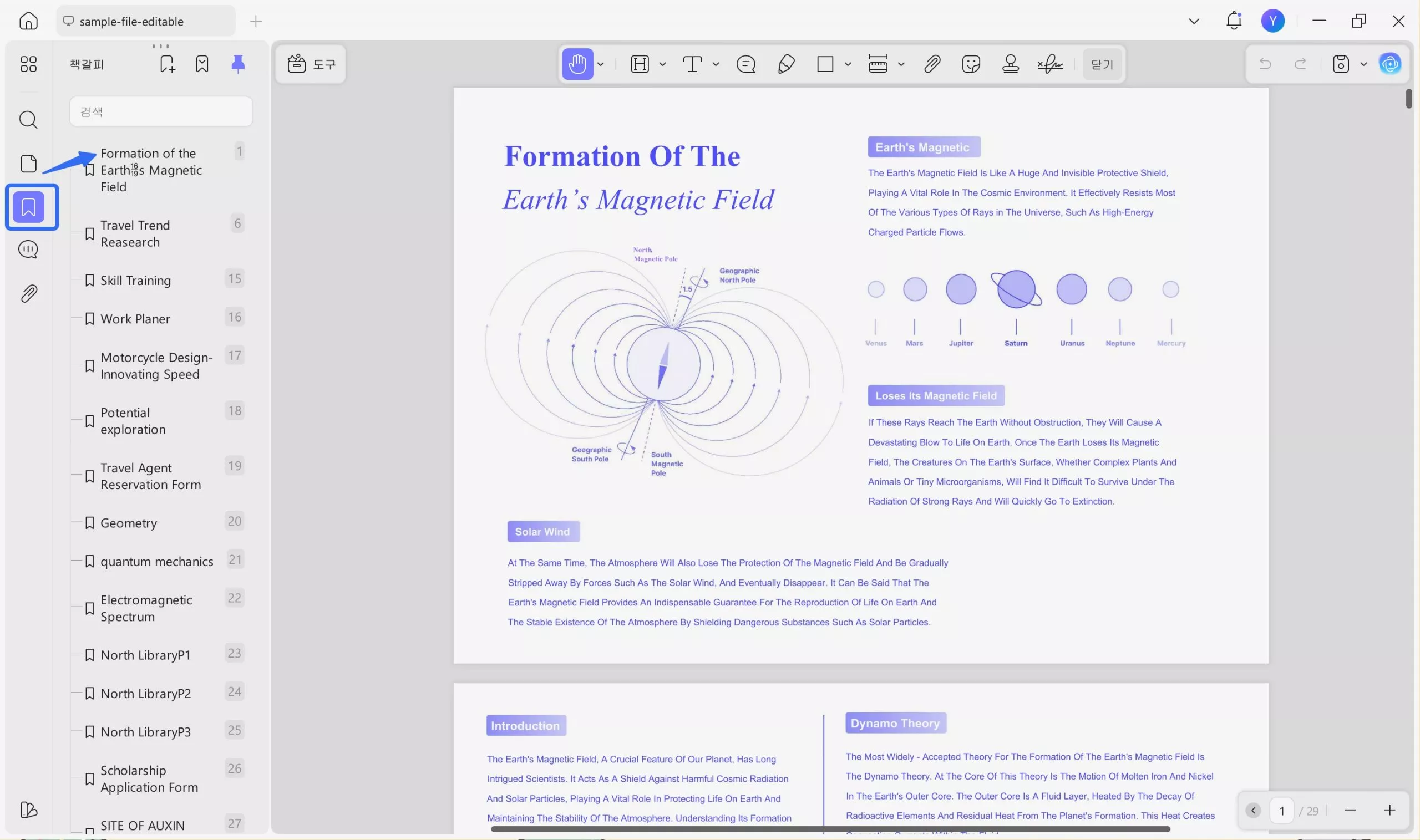Image resolution: width=1420 pixels, height=840 pixels.
Task: Open the page panel icon in sidebar
Action: (x=28, y=164)
